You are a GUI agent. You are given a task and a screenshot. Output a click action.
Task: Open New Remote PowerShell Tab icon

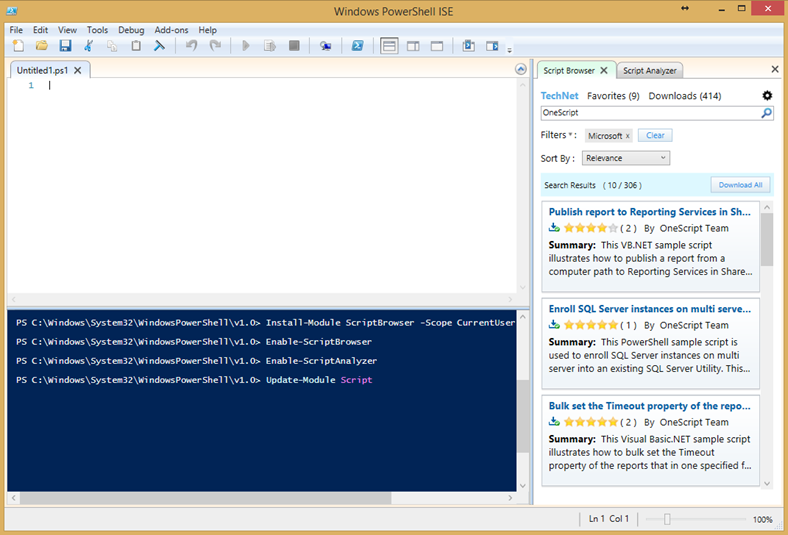326,46
